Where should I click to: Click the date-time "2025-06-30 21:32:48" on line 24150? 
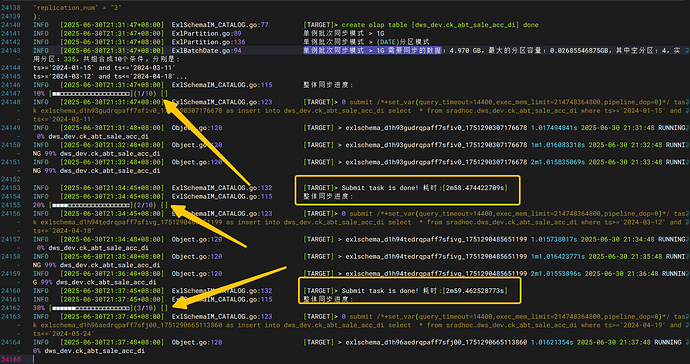pos(625,145)
